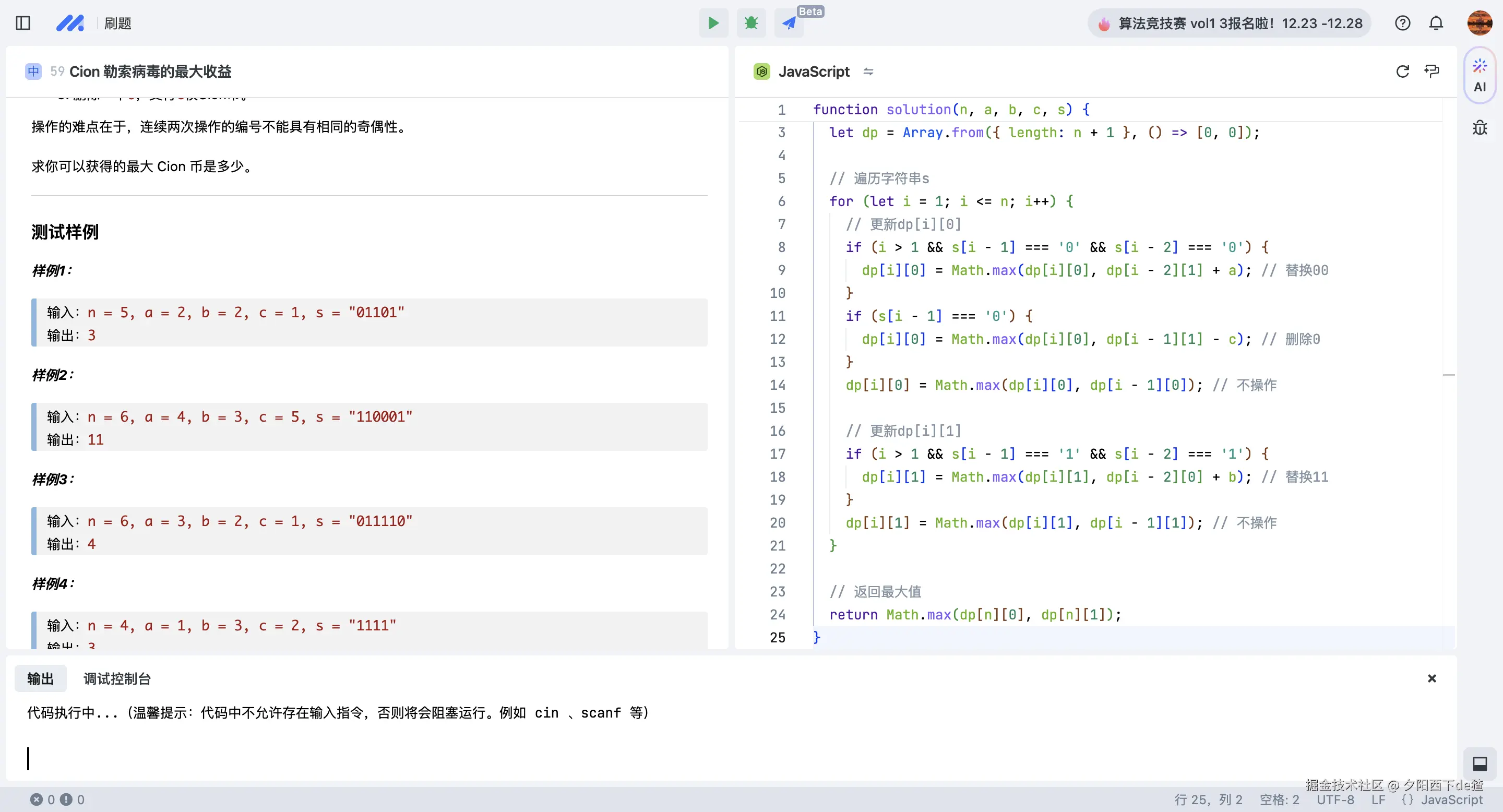Switch to the 调试控制台 tab
This screenshot has height=812, width=1503.
coord(117,678)
